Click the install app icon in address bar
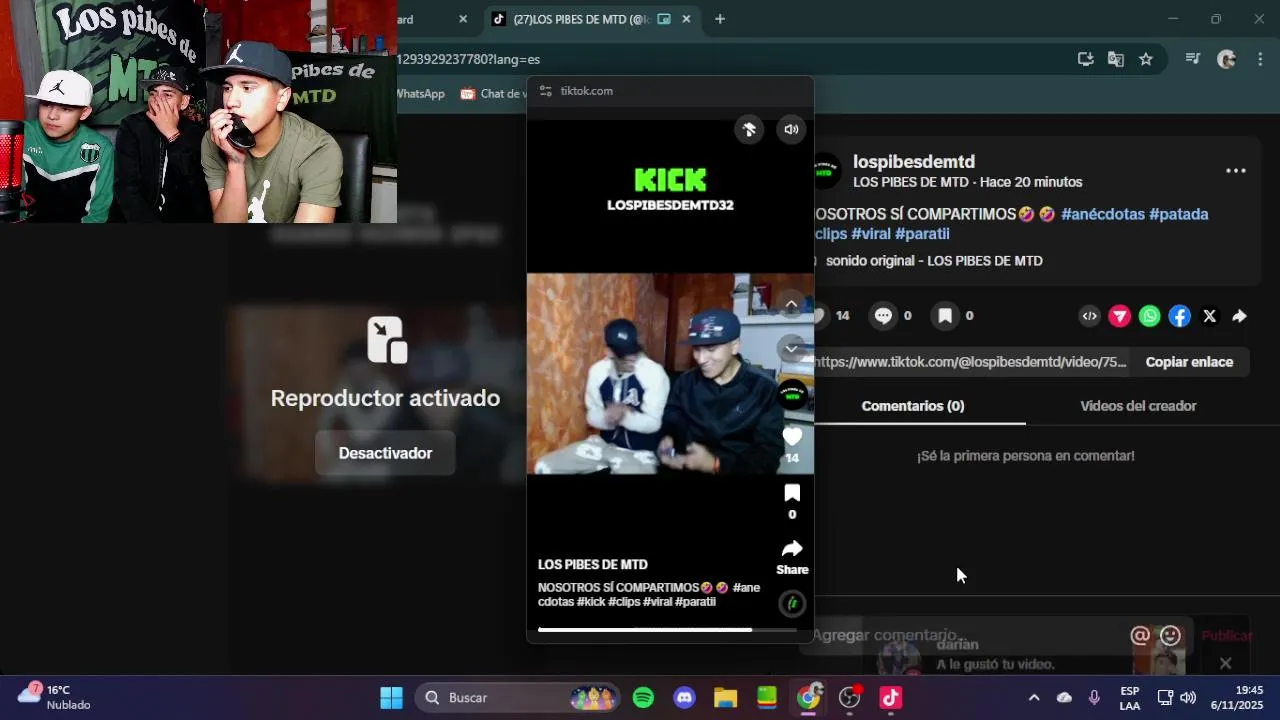Image resolution: width=1280 pixels, height=720 pixels. point(1085,59)
